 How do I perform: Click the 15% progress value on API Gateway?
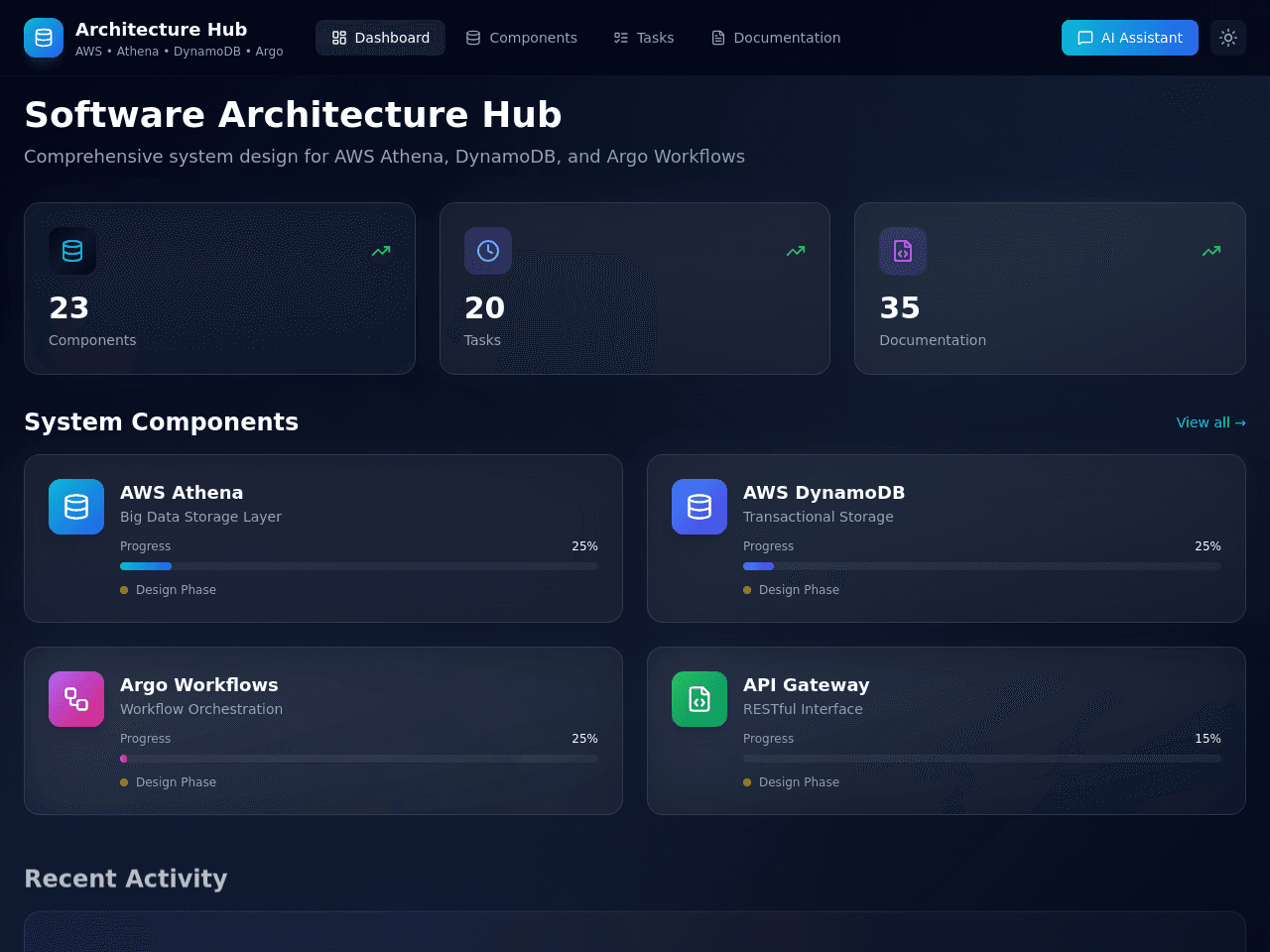[x=1207, y=739]
